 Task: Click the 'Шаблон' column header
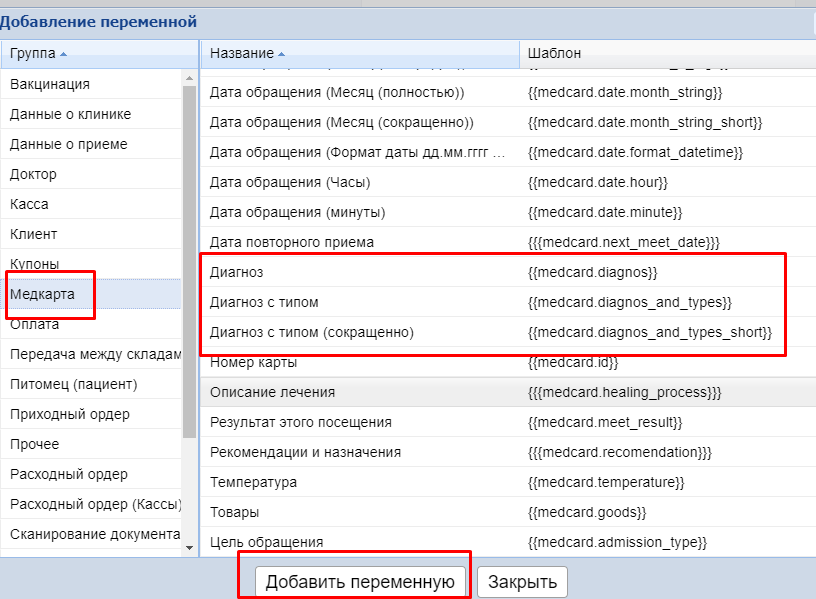click(554, 53)
